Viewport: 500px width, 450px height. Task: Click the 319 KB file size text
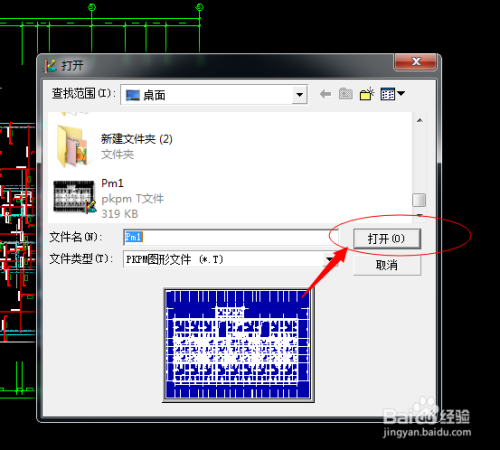pyautogui.click(x=120, y=214)
